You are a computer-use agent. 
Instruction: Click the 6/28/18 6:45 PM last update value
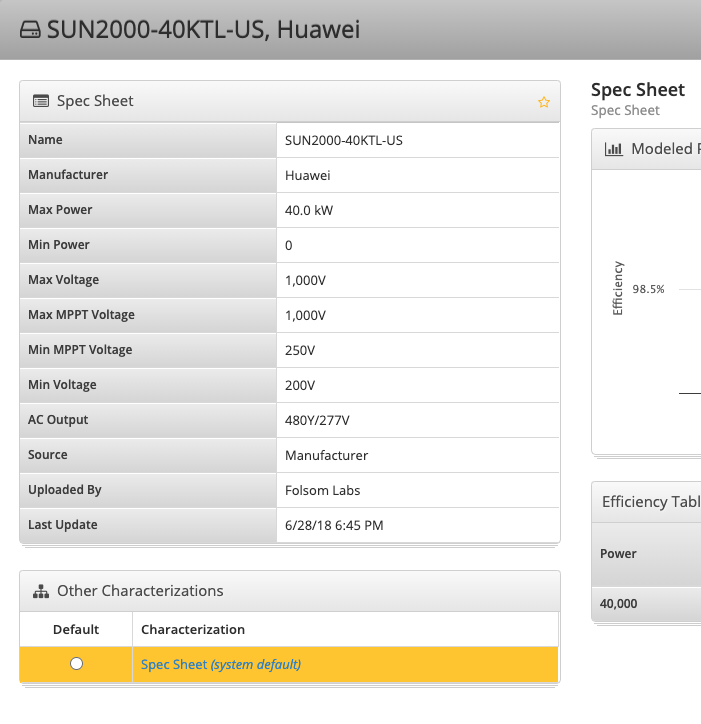coord(334,525)
